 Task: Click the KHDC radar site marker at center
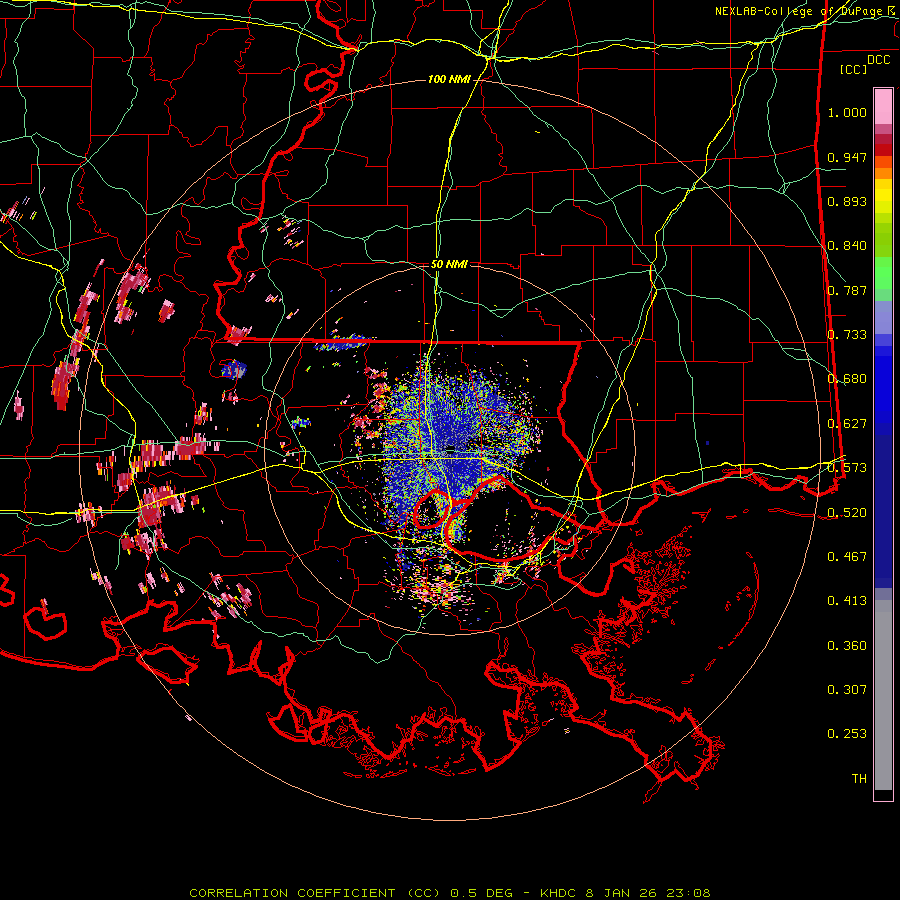(x=451, y=448)
